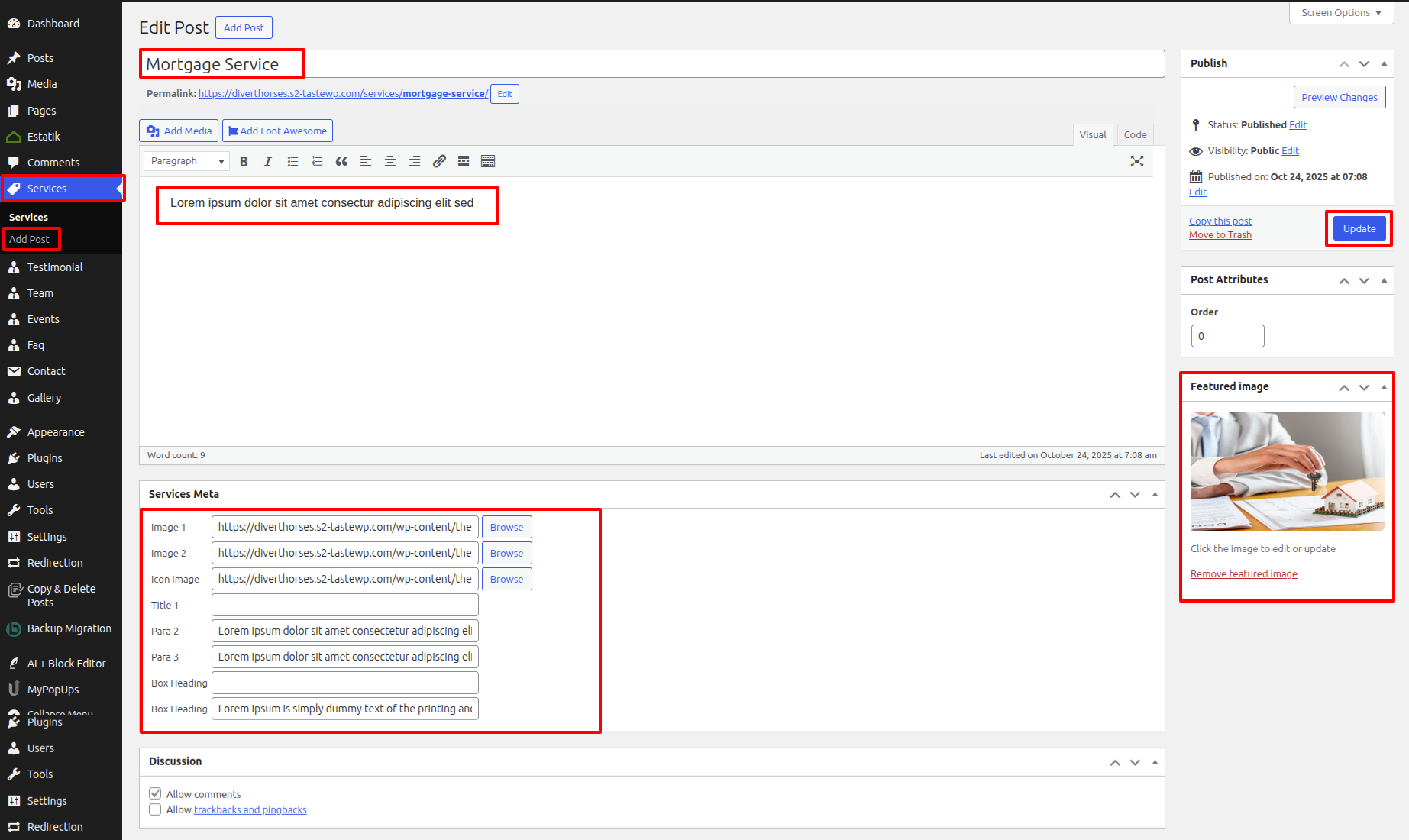Uncheck the Allow comments checkbox
The width and height of the screenshot is (1409, 840).
click(x=155, y=793)
